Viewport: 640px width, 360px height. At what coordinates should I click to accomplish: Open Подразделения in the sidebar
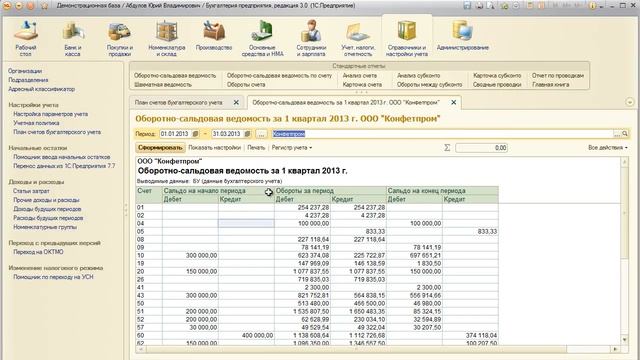point(28,80)
